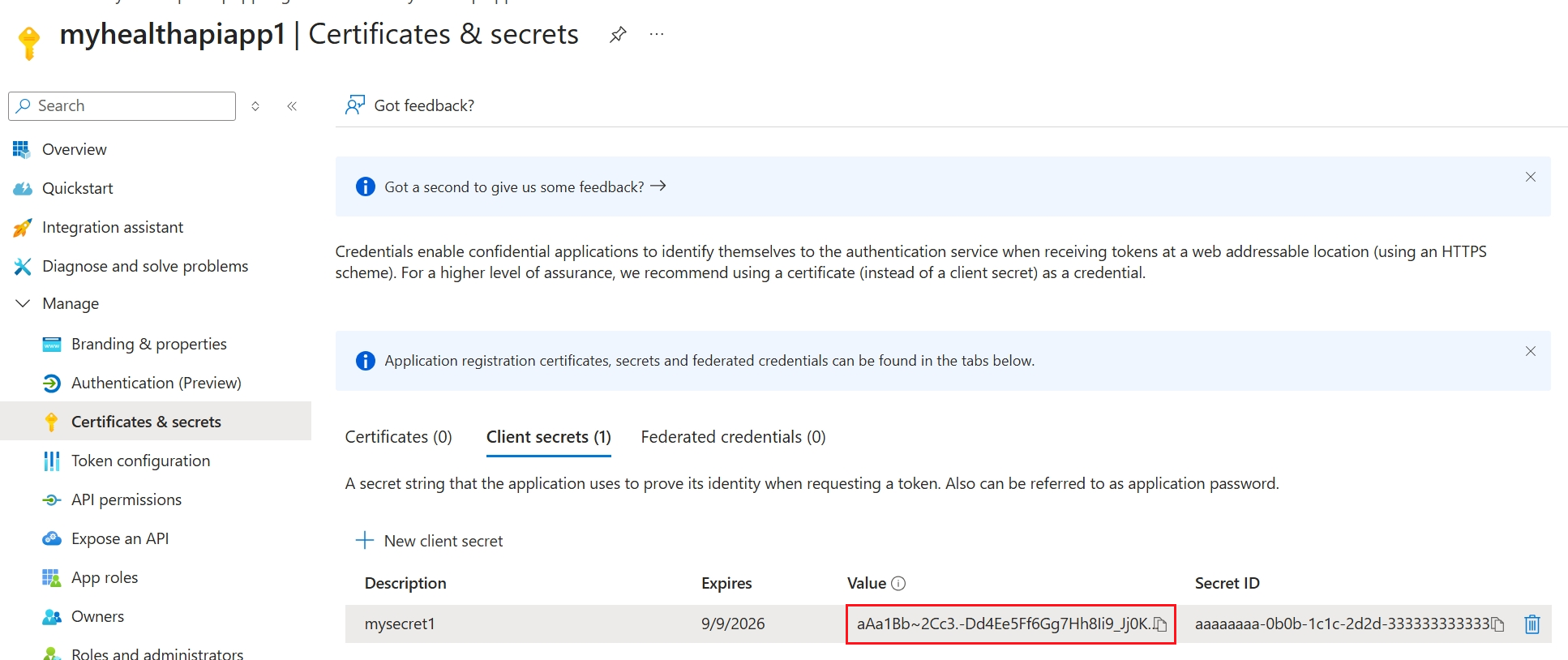
Task: Switch to the Certificates (0) tab
Action: [398, 437]
